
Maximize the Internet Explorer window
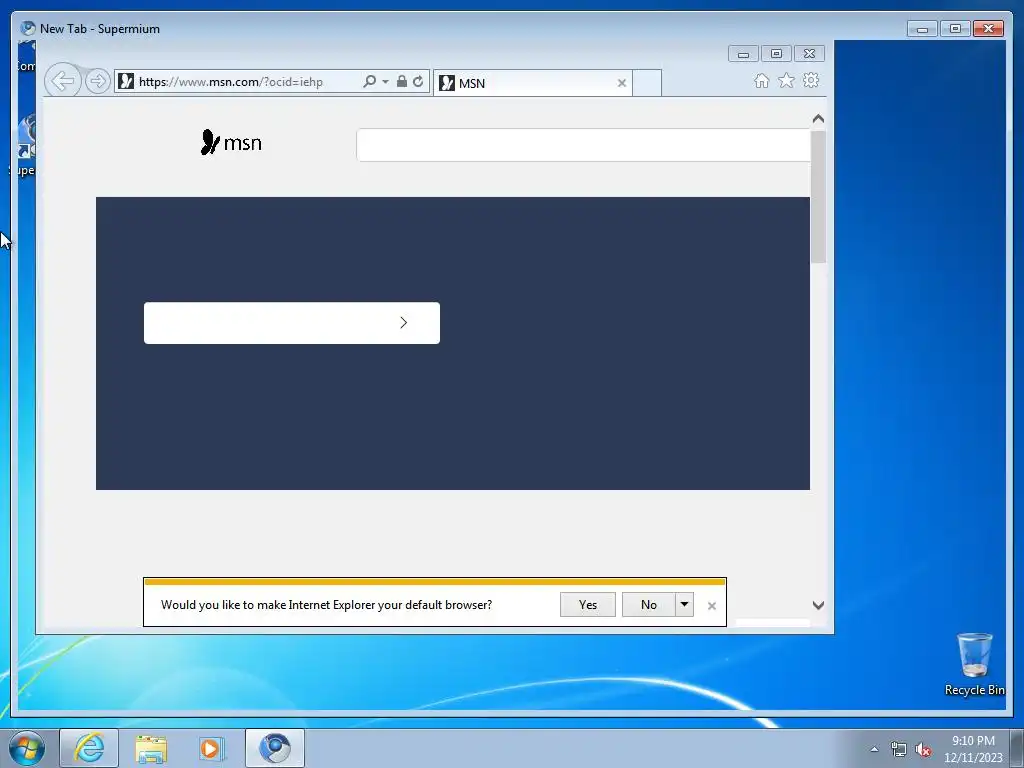coord(776,54)
